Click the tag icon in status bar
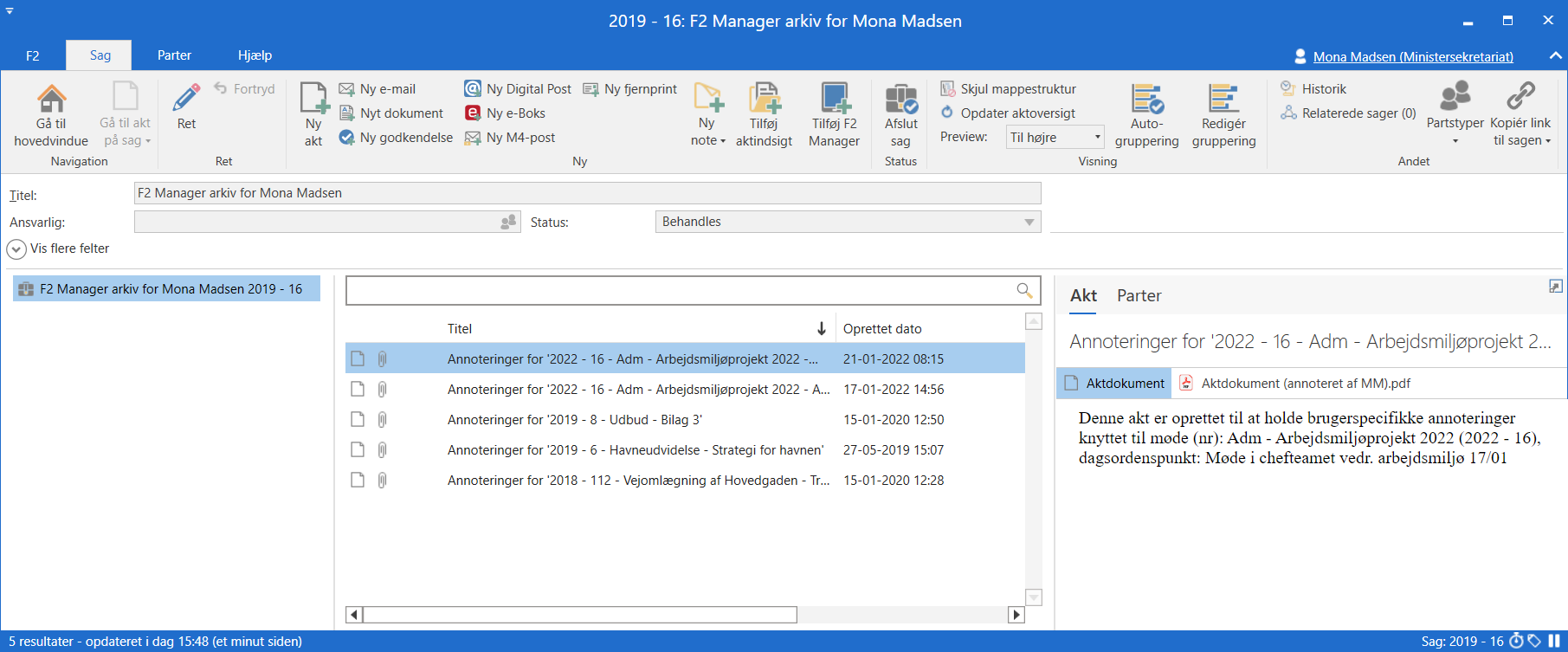 (1534, 641)
